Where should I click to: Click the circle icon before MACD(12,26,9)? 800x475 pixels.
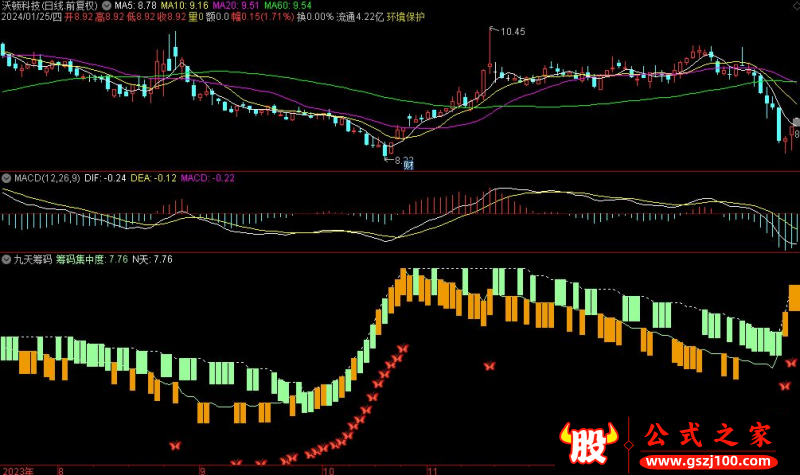click(7, 178)
